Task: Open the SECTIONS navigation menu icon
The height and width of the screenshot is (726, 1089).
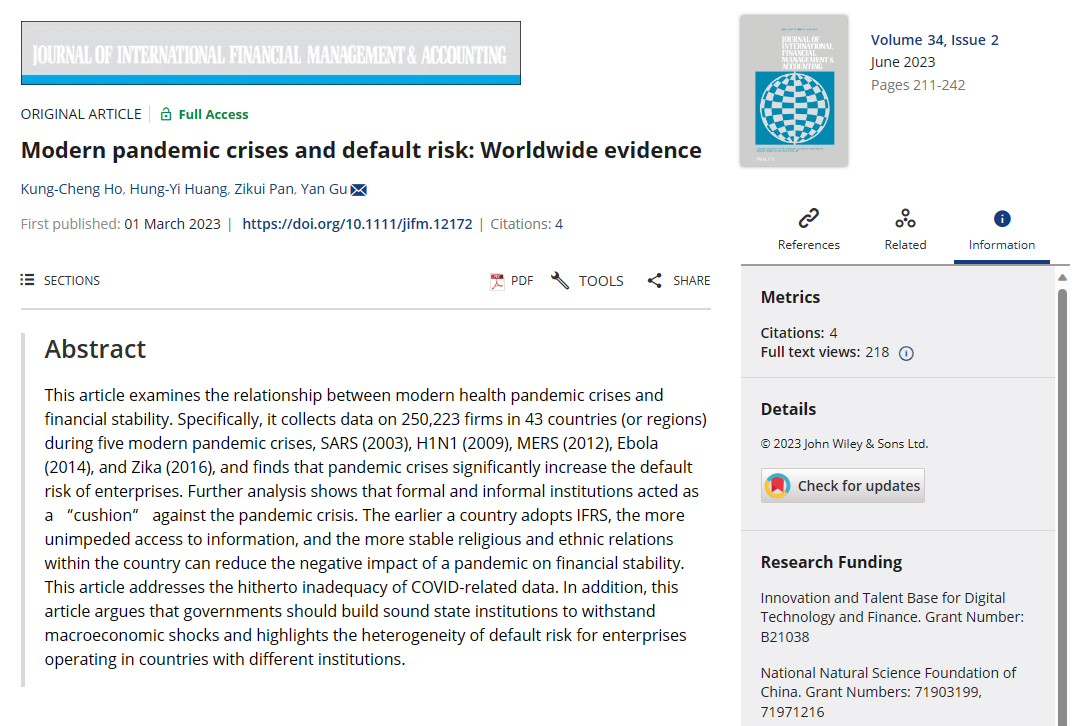Action: [x=27, y=280]
